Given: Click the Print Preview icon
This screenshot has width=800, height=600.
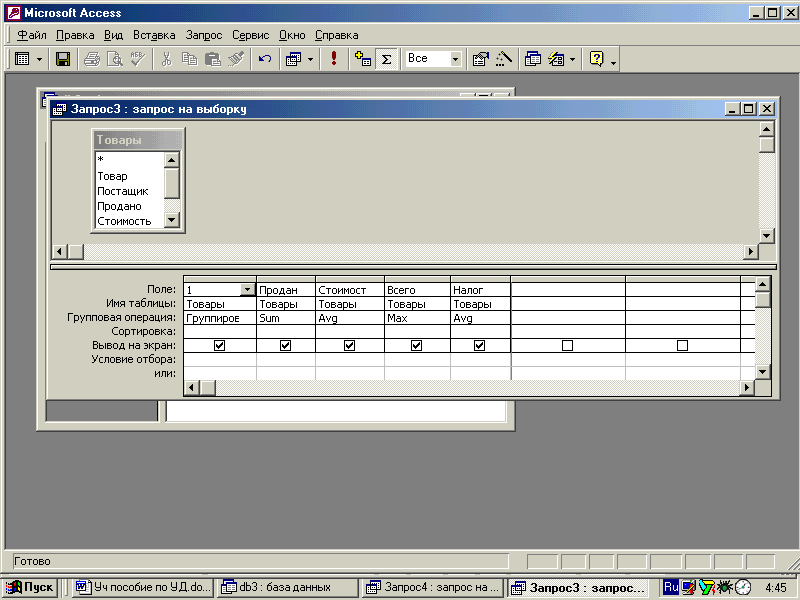Looking at the screenshot, I should click(115, 59).
